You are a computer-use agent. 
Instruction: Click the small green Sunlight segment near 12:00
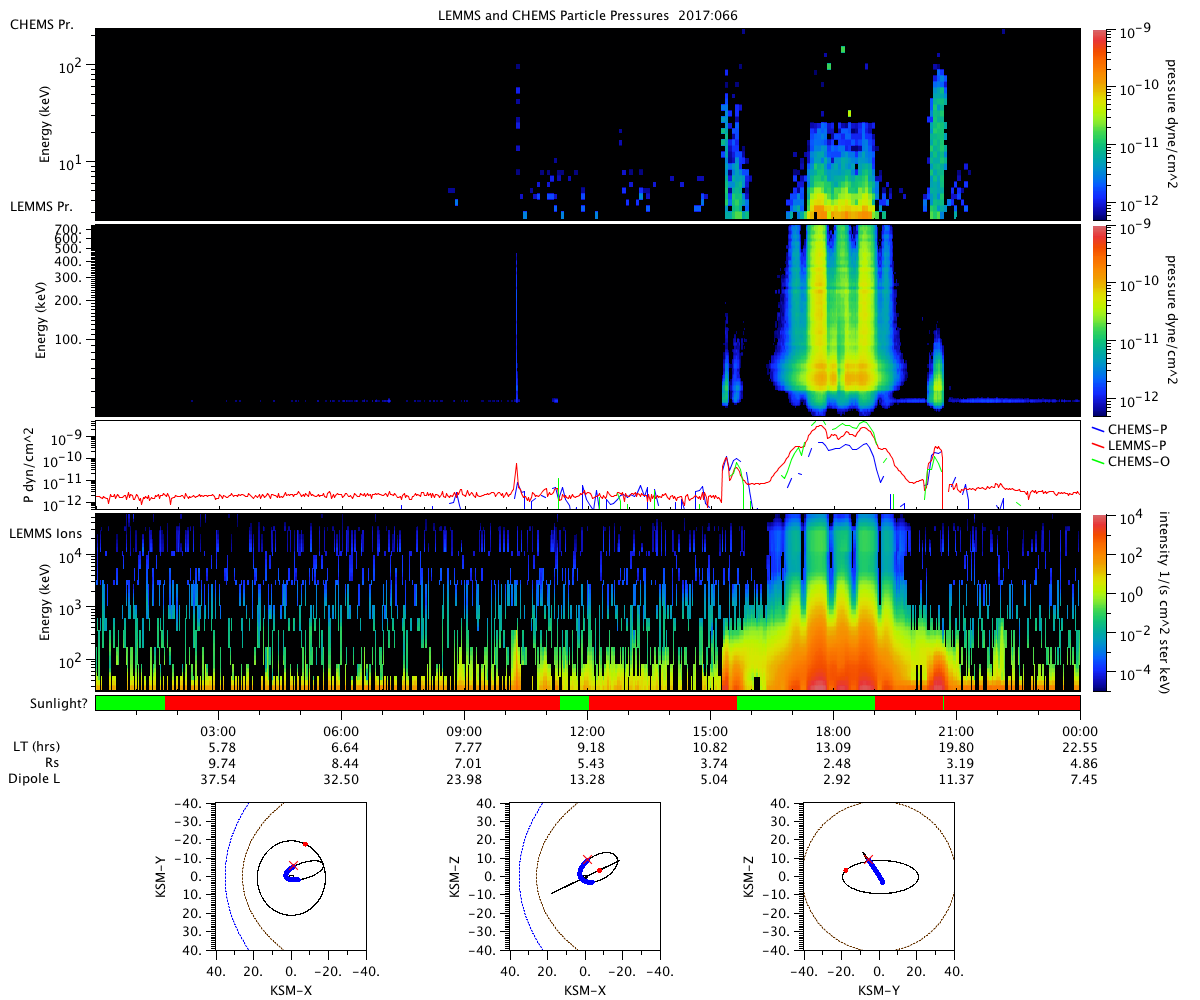(574, 703)
